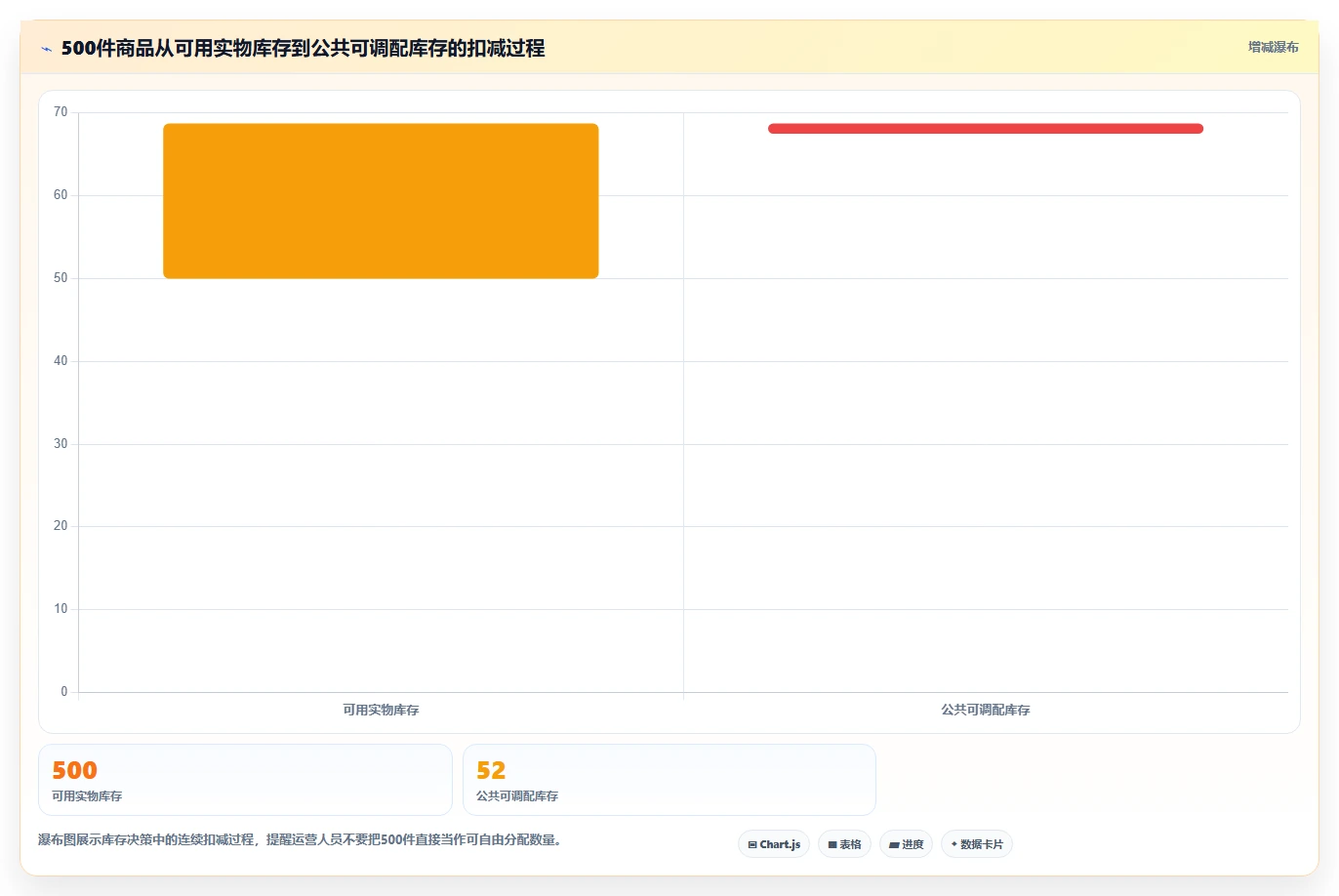Select the Chart.js tag chip
The image size is (1339, 896).
tap(774, 844)
